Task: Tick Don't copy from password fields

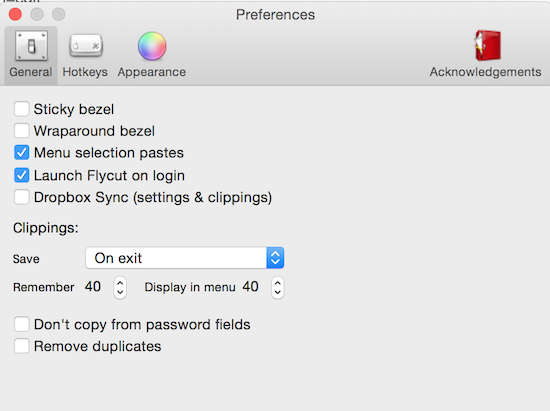Action: [x=21, y=324]
